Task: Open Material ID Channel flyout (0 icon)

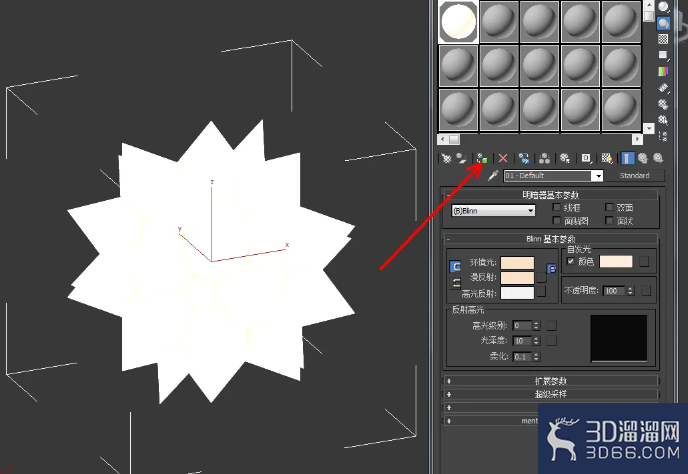Action: (x=586, y=158)
